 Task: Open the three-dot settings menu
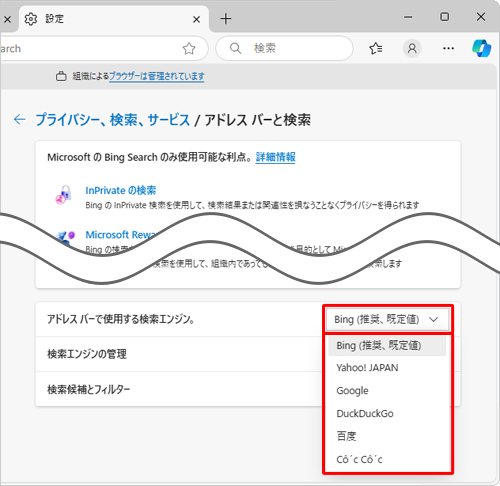448,49
